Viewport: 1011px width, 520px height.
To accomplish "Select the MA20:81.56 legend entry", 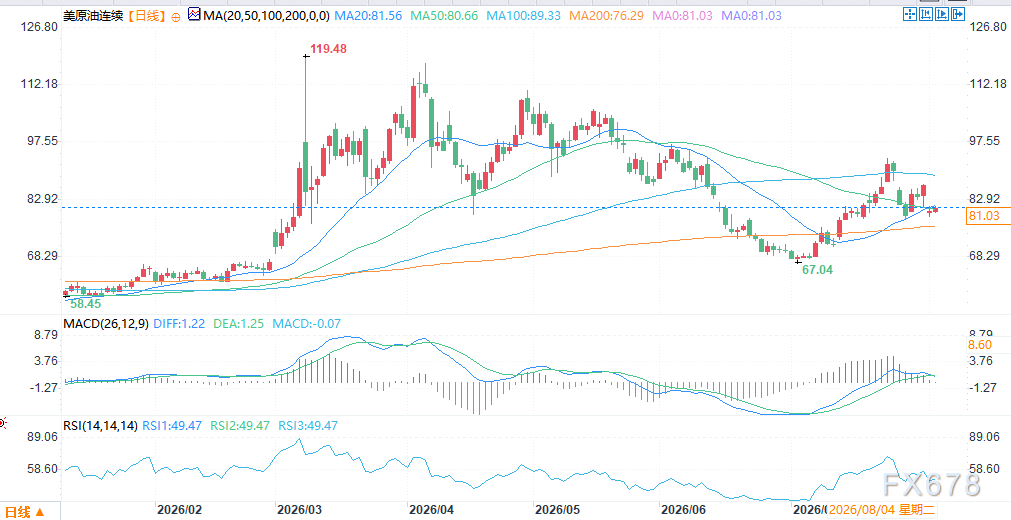I will tap(368, 14).
